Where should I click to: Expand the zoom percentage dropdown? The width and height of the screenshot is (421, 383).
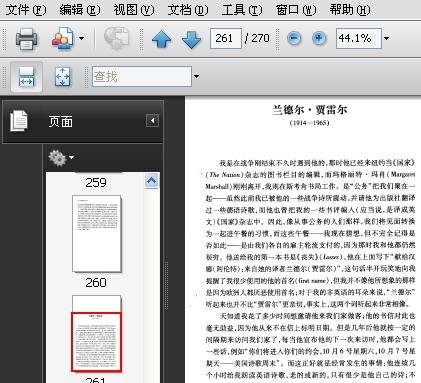[x=386, y=38]
